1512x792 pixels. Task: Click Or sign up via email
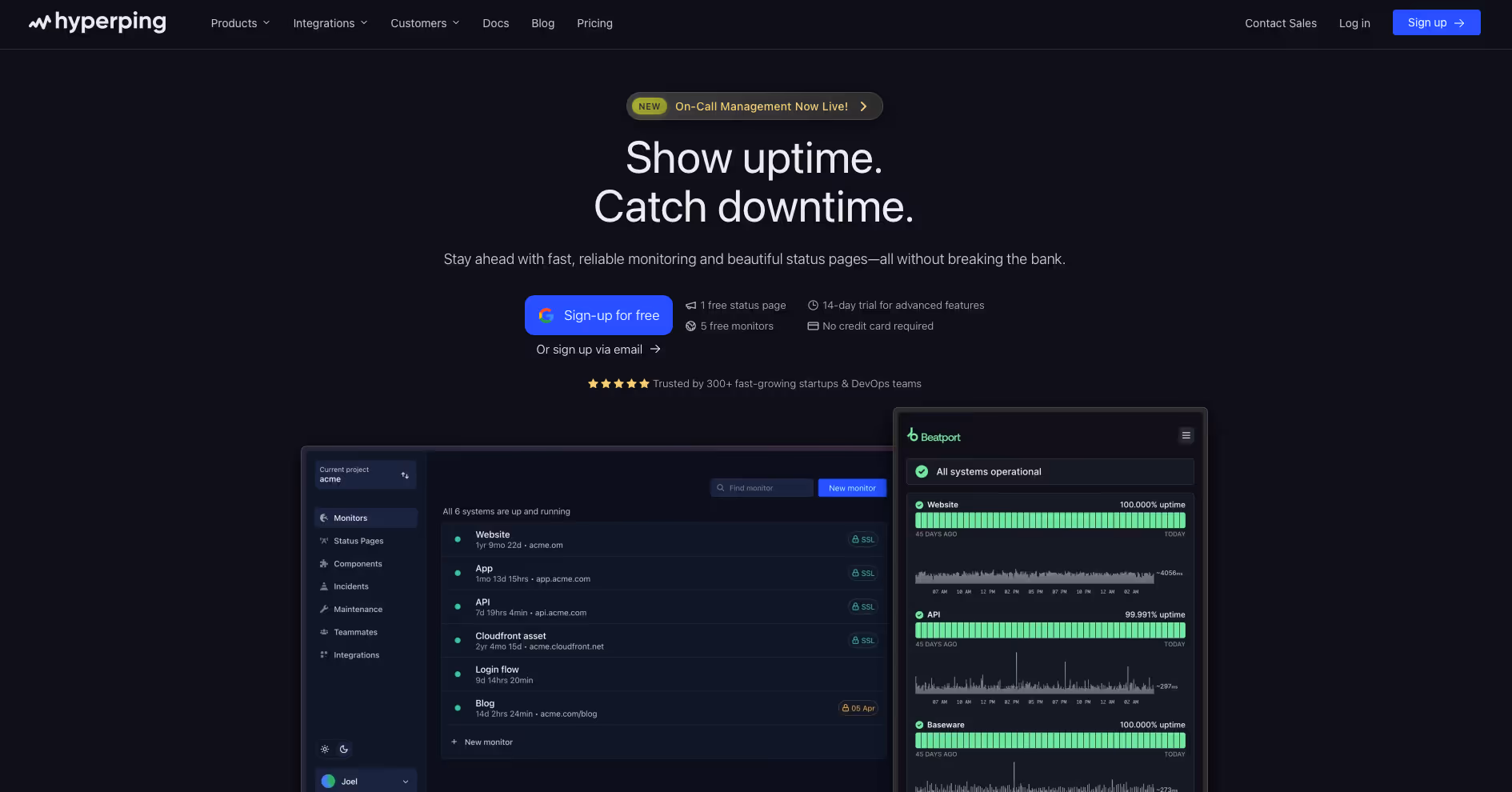point(598,350)
